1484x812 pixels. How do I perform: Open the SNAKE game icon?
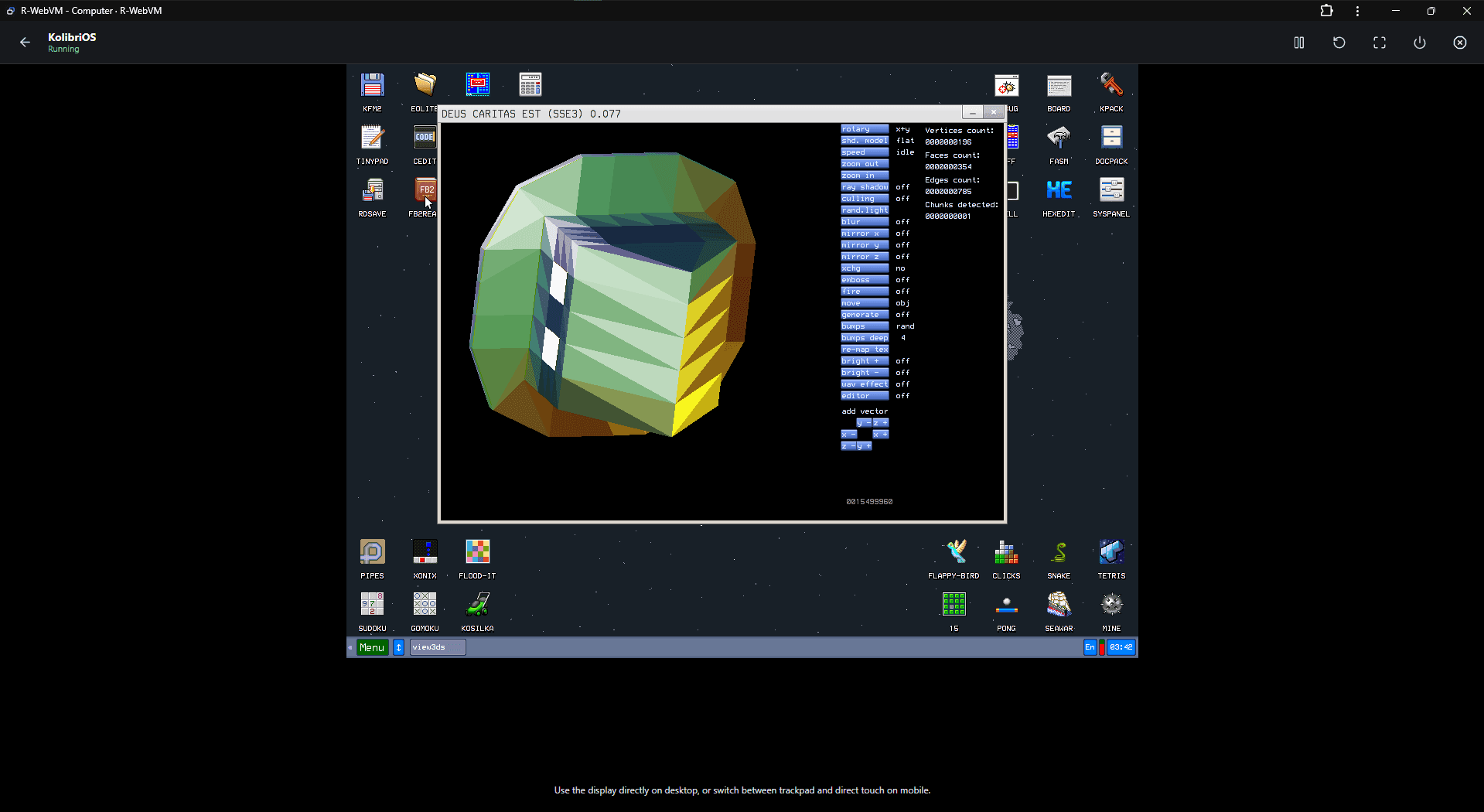tap(1059, 552)
